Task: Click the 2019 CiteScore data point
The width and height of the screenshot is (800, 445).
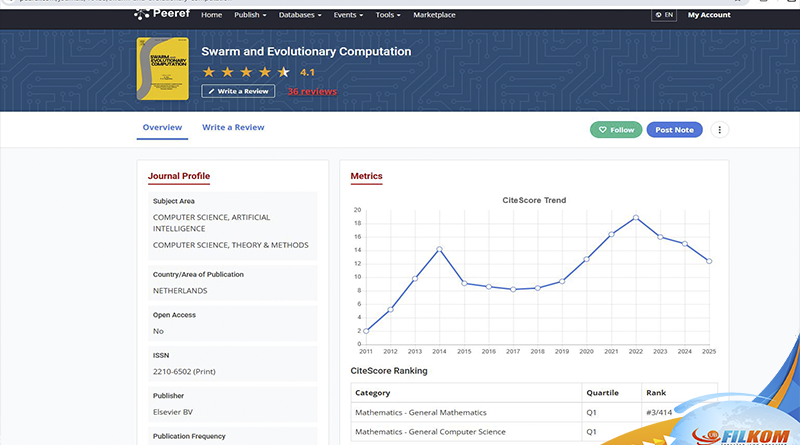Action: pos(562,281)
